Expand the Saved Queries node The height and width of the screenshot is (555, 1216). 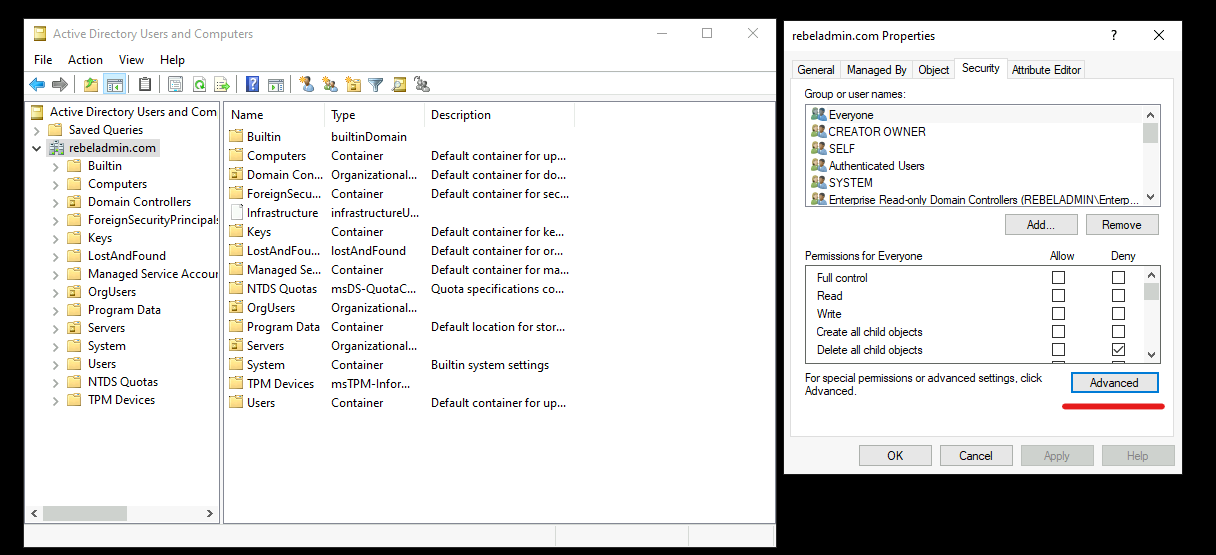[x=37, y=130]
